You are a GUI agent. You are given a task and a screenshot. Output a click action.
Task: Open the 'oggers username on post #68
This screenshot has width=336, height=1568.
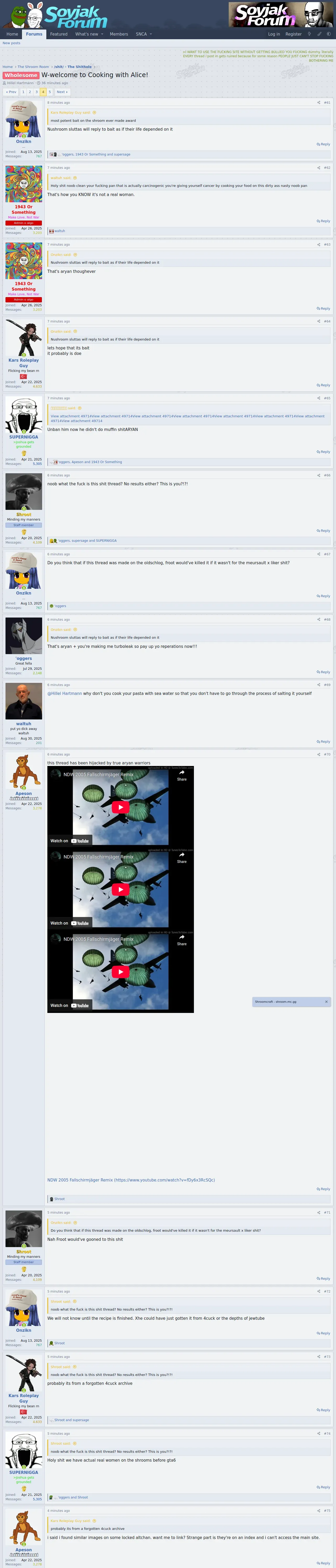[24, 659]
